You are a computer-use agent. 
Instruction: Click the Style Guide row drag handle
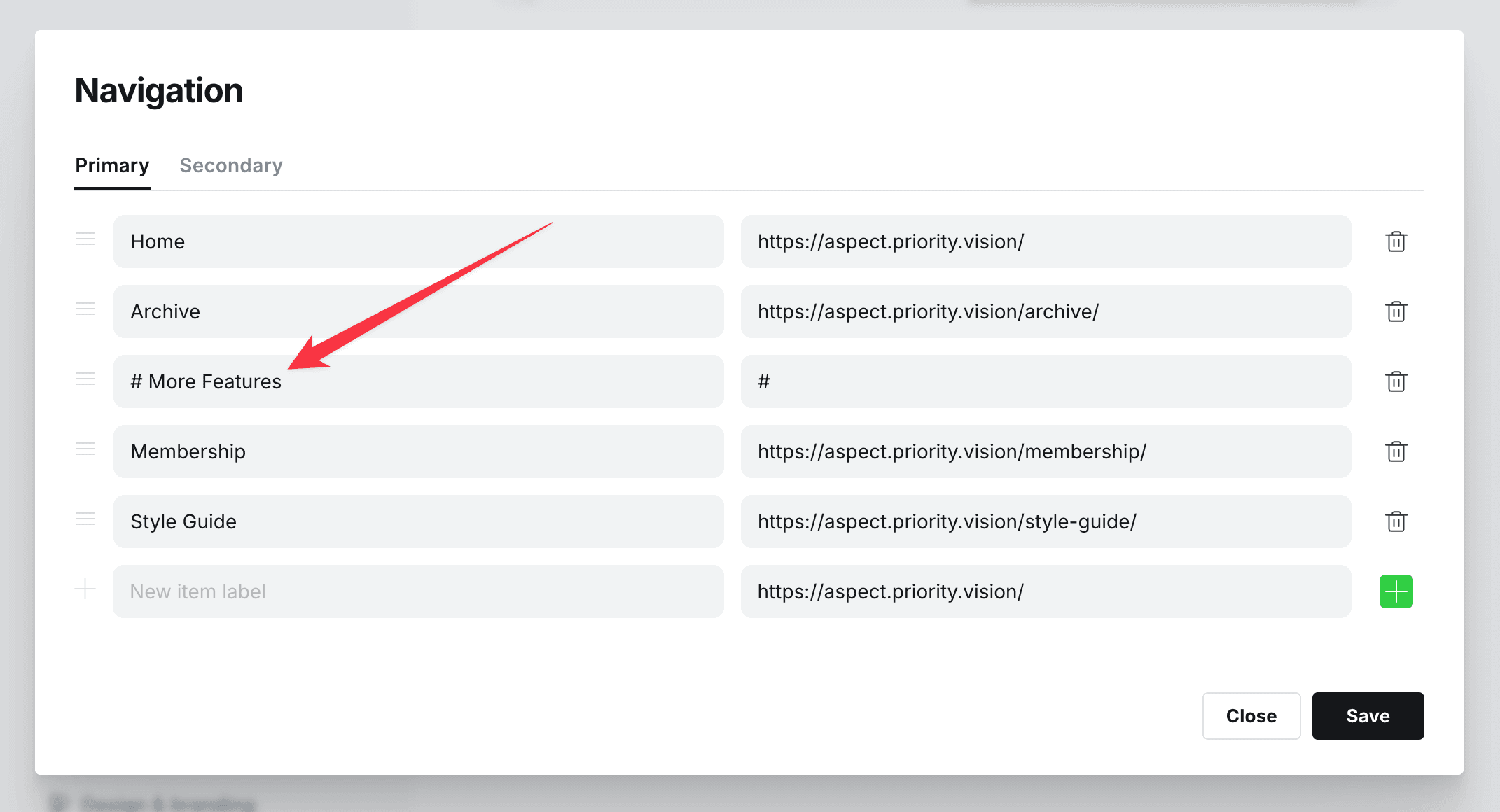[85, 519]
